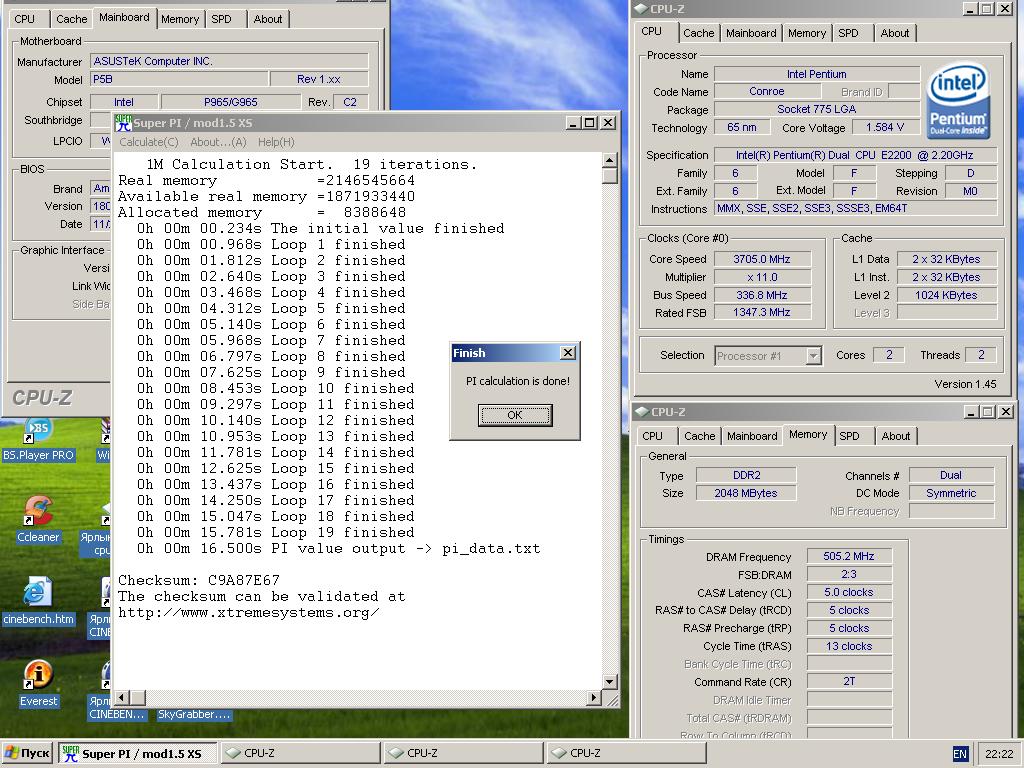This screenshot has height=768, width=1024.
Task: Click Core Voltage value 1.584 V
Action: pos(885,127)
